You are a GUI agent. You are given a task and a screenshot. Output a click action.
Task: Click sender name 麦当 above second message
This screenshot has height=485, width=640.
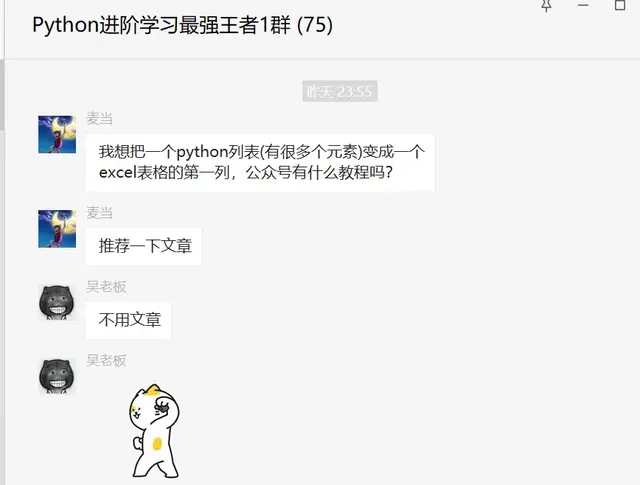(x=99, y=213)
